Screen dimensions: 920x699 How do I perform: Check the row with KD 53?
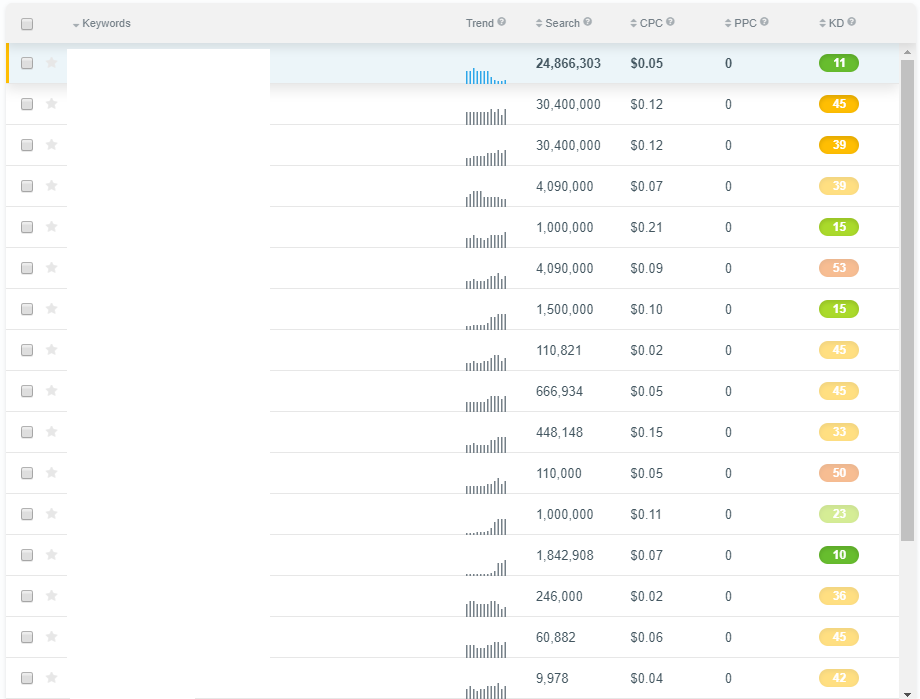tap(27, 268)
